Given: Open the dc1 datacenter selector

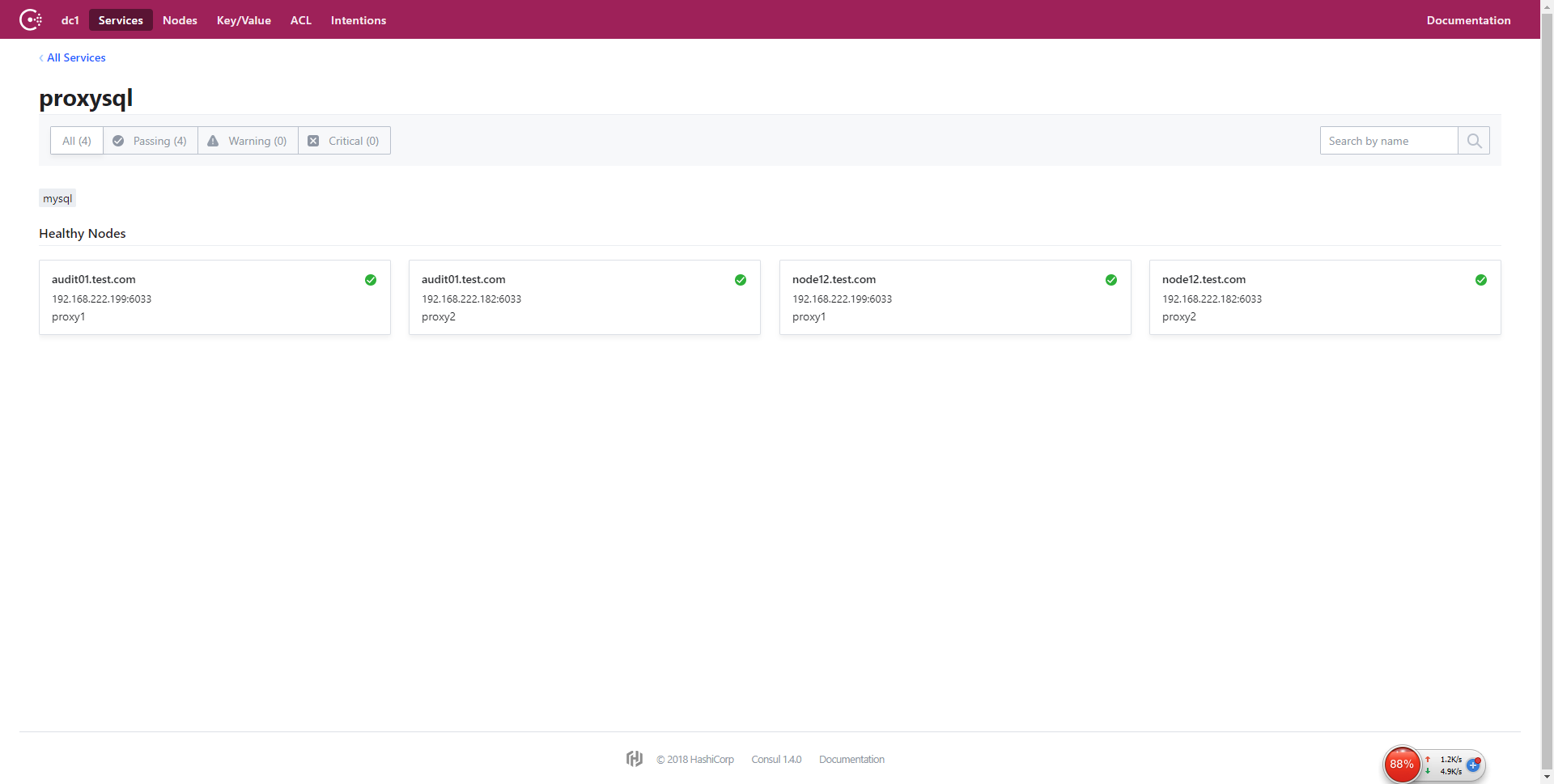Looking at the screenshot, I should pyautogui.click(x=70, y=20).
